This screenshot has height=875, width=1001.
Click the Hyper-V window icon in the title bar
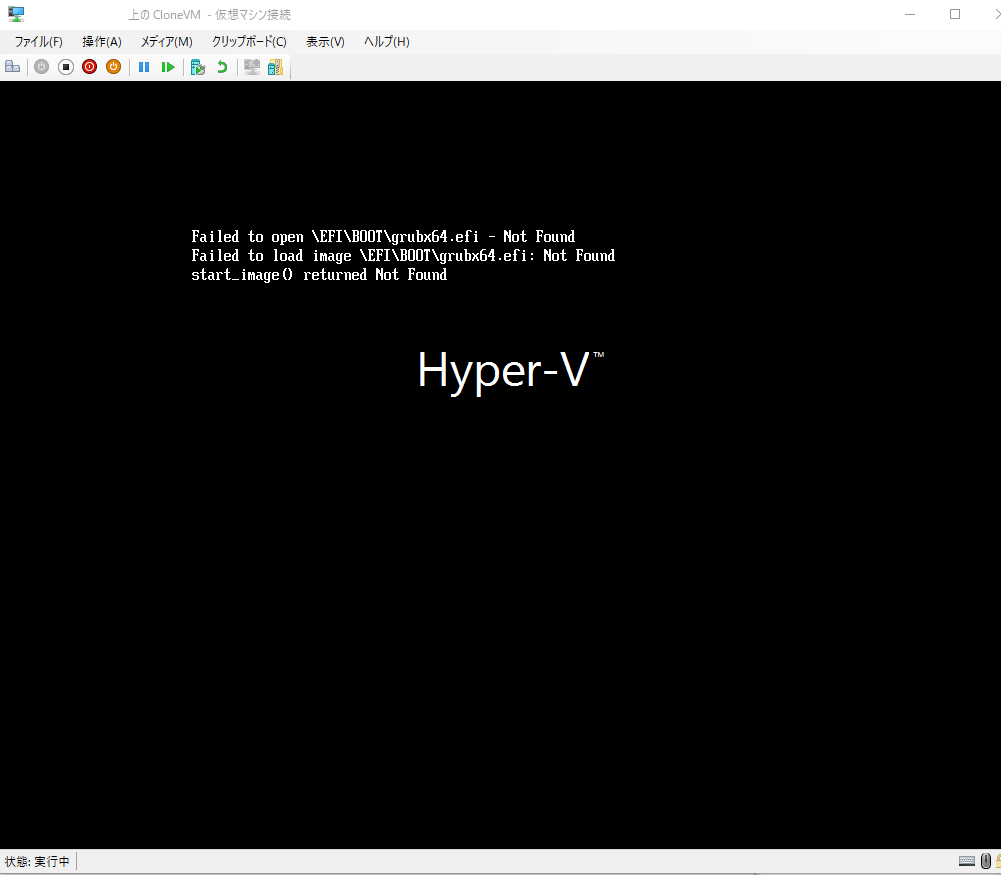(15, 14)
